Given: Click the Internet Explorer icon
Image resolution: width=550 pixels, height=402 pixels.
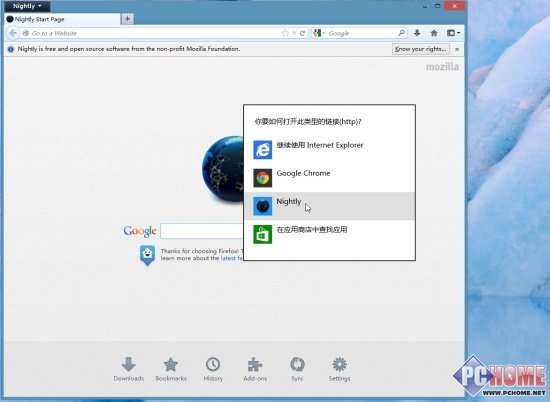Looking at the screenshot, I should (x=263, y=150).
